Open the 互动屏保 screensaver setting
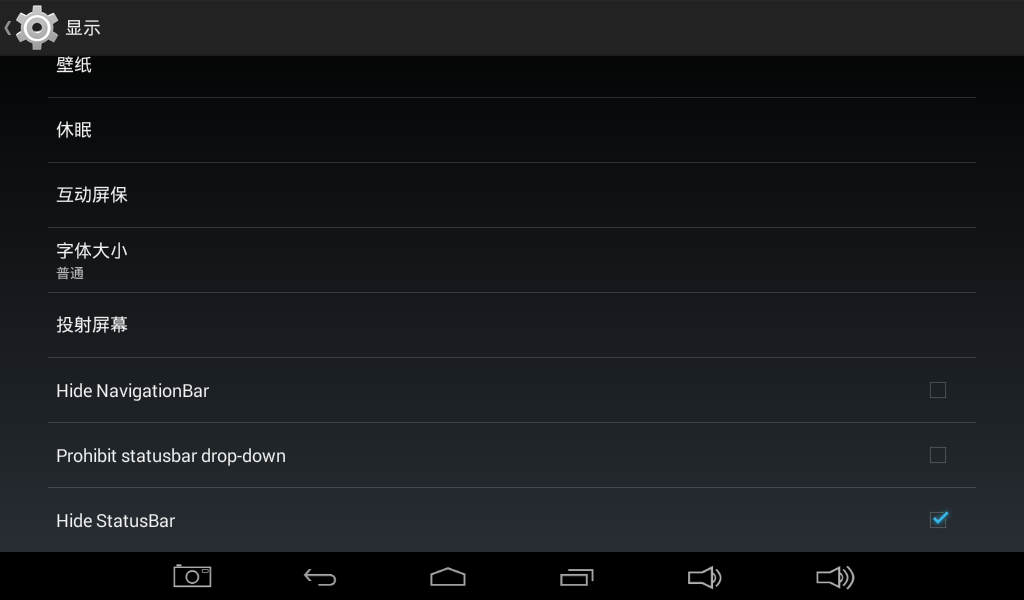 point(512,195)
